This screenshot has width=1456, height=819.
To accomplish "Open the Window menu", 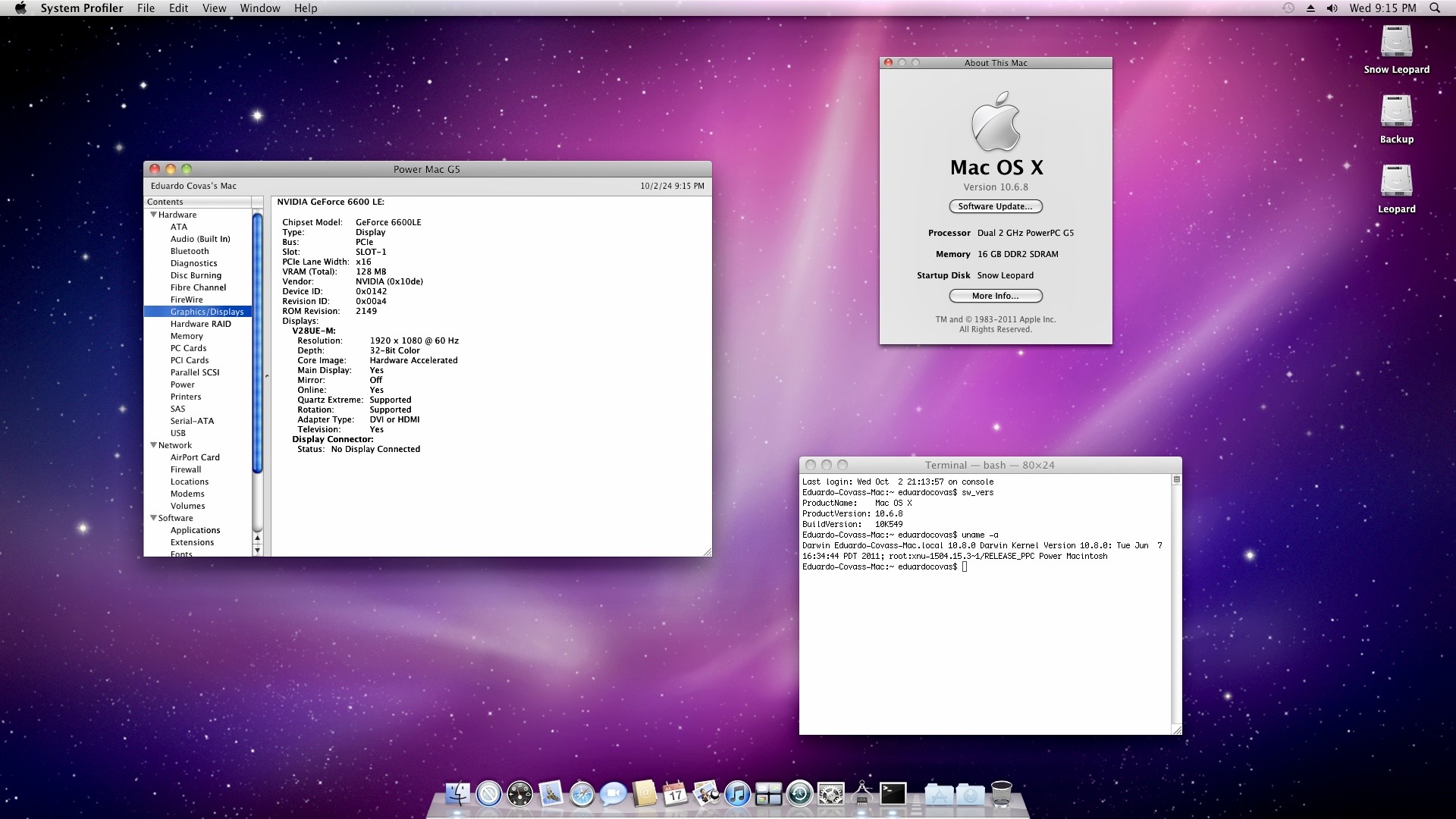I will (260, 8).
